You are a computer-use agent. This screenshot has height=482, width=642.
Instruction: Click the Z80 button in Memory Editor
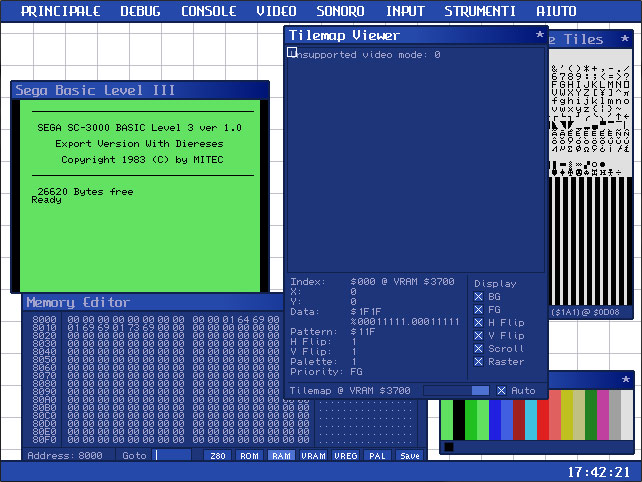point(218,456)
